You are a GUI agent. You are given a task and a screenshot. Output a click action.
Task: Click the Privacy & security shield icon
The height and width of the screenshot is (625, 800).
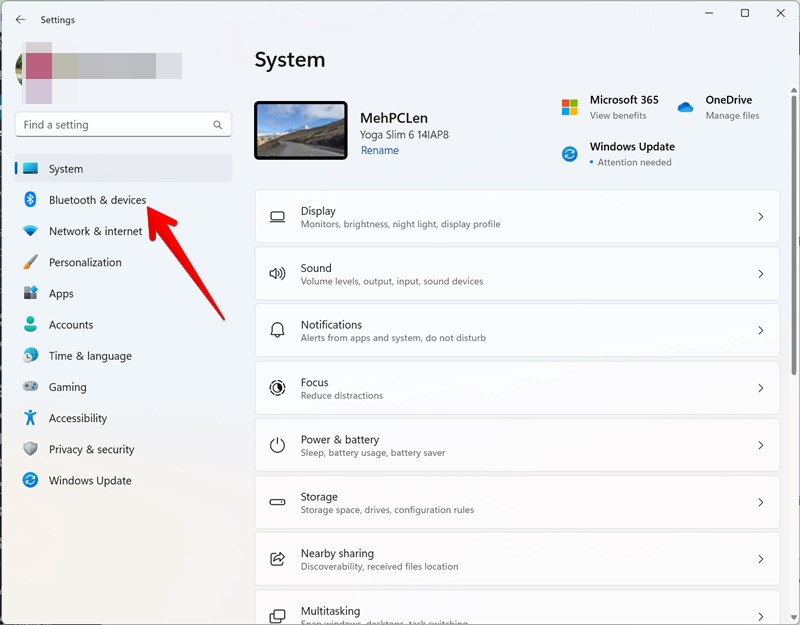[30, 449]
